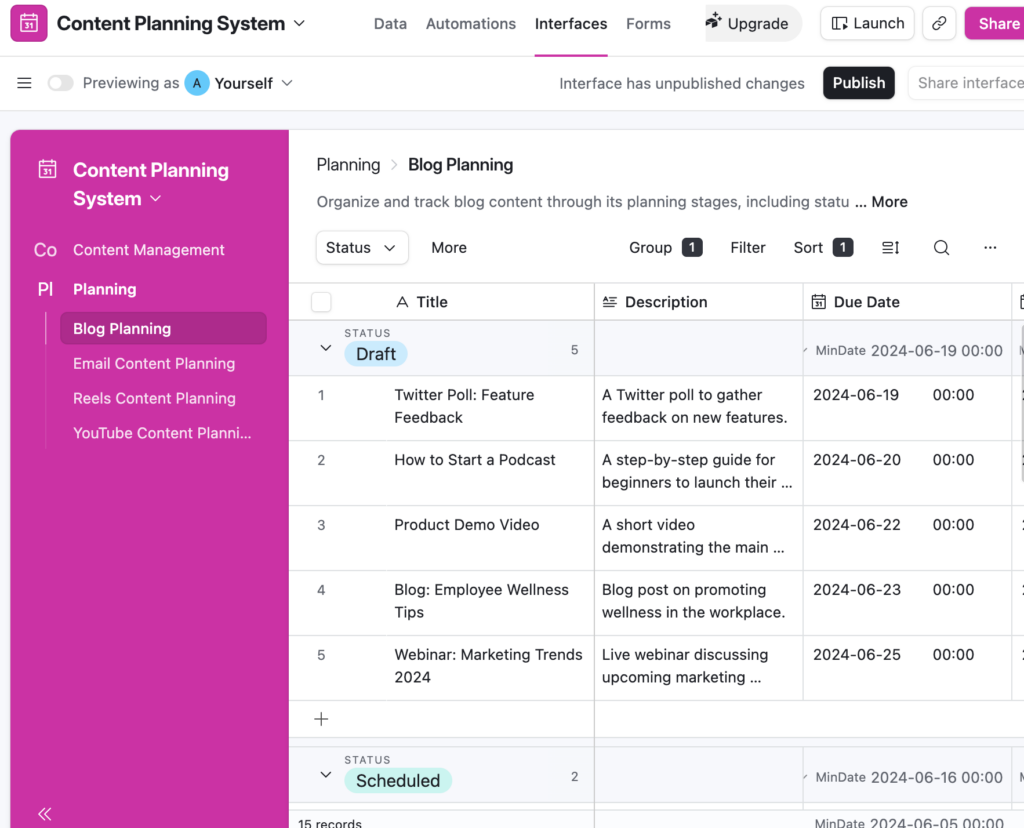Click the plus icon to add record
Image resolution: width=1024 pixels, height=828 pixels.
321,719
